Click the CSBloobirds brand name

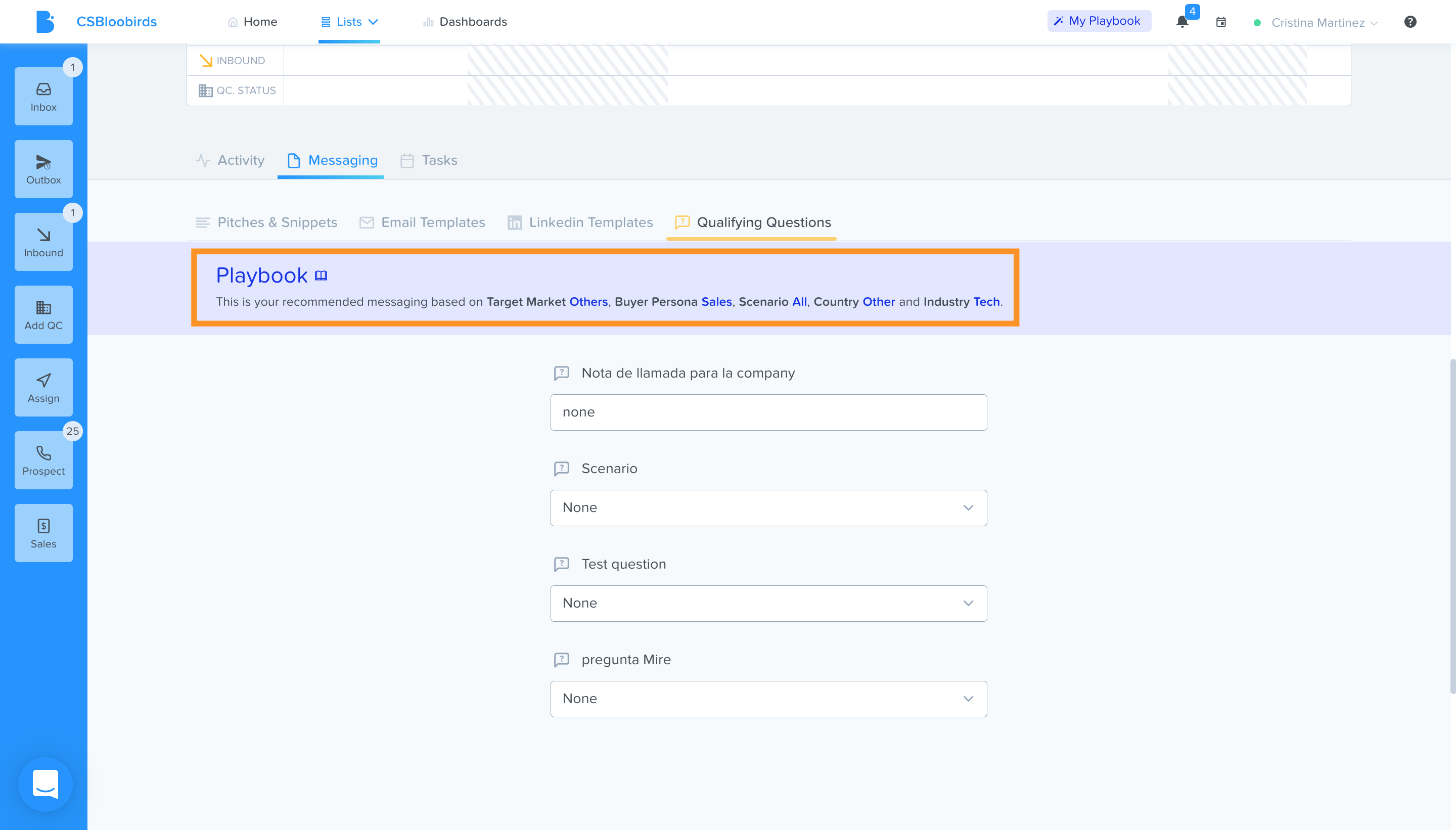[x=117, y=22]
